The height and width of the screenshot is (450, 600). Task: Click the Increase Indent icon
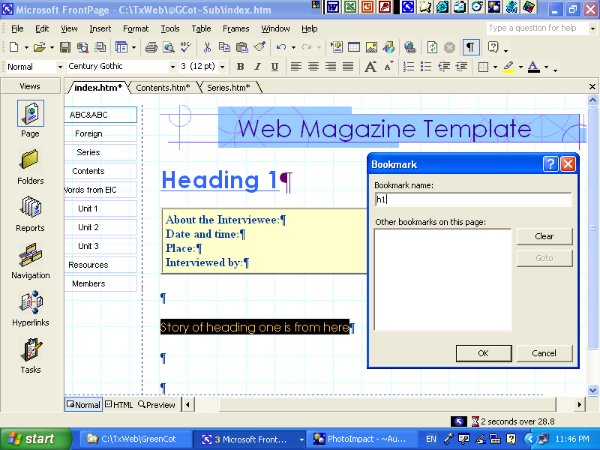[461, 67]
